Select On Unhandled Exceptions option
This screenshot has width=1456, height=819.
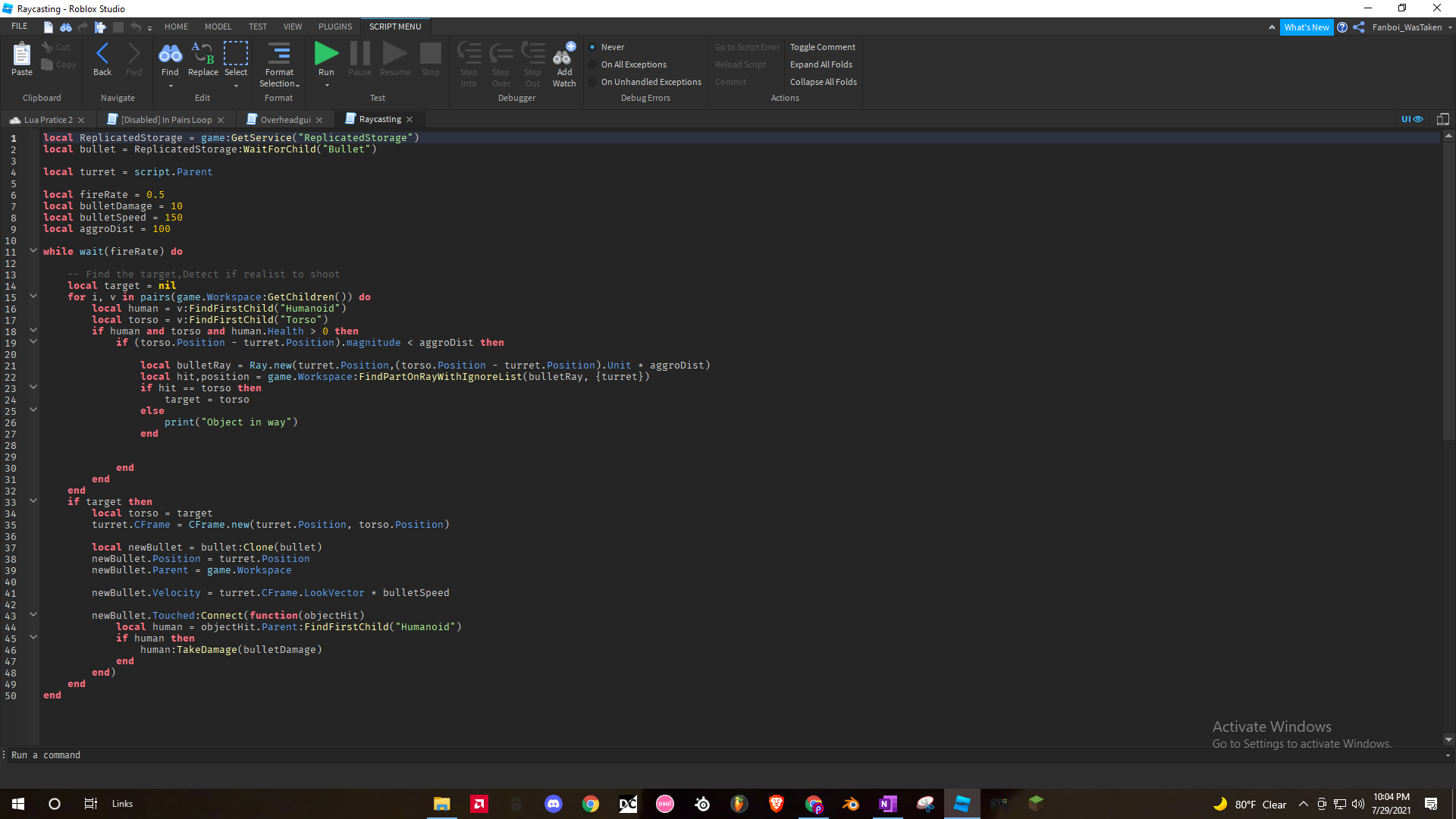click(645, 82)
